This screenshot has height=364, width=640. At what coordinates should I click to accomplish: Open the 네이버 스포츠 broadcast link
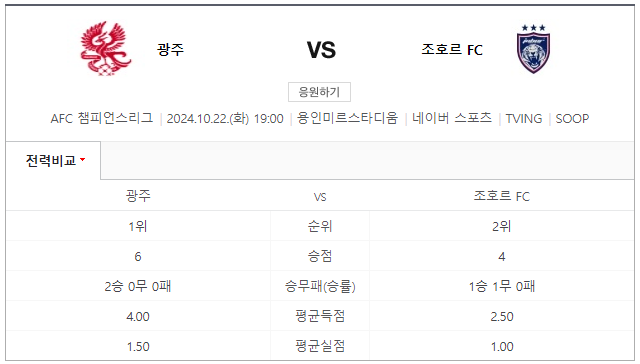pos(452,118)
